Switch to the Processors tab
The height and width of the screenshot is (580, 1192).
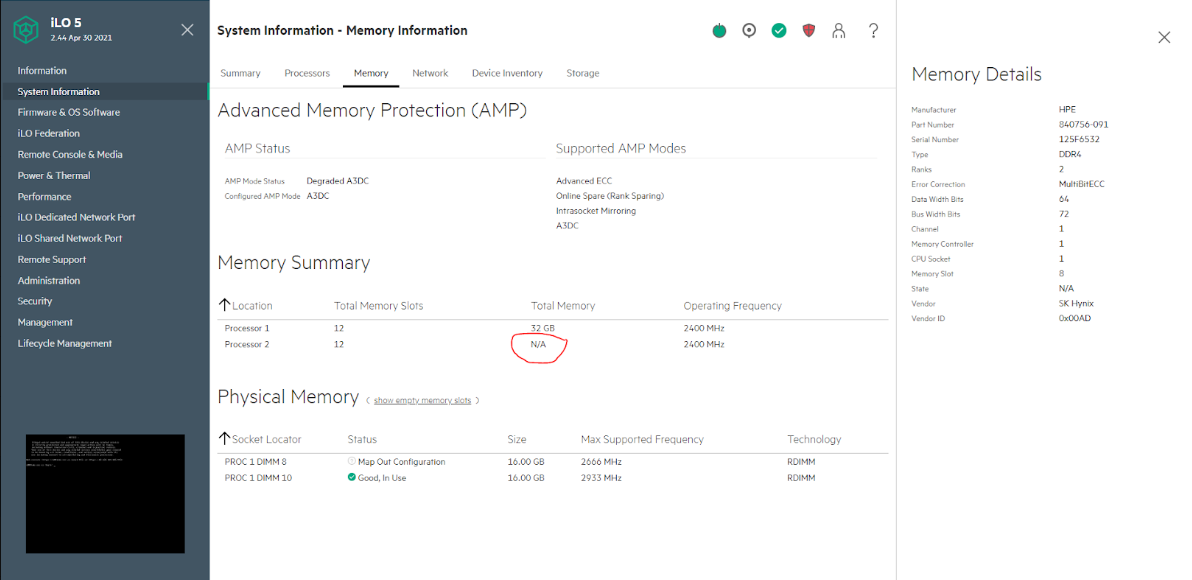click(x=307, y=73)
